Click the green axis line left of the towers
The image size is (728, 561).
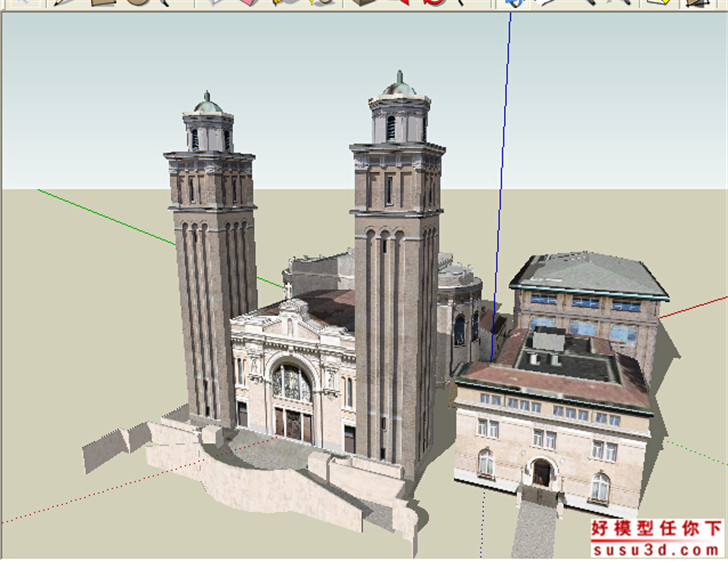(x=107, y=217)
